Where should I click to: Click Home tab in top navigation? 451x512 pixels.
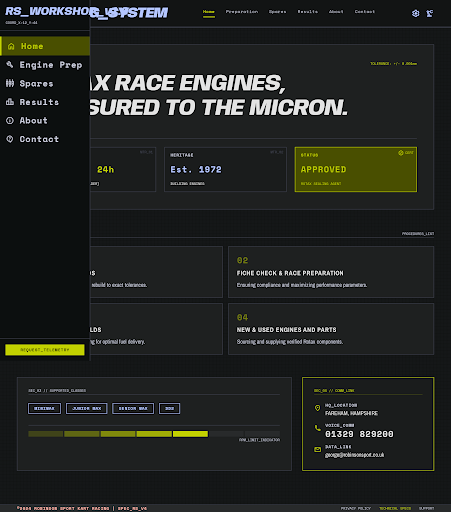tap(209, 12)
